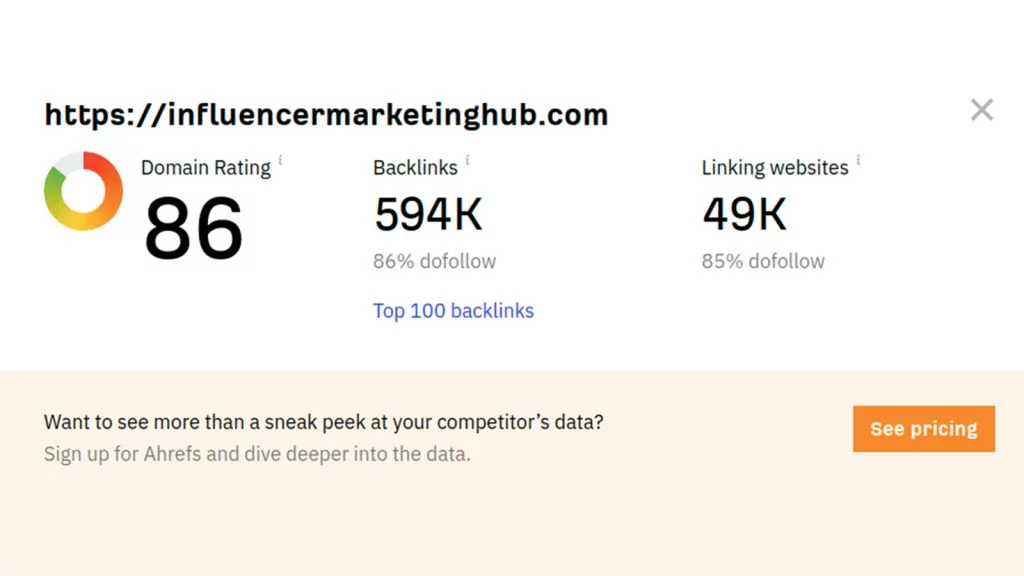Close the domain report panel
The width and height of the screenshot is (1024, 576).
point(982,110)
